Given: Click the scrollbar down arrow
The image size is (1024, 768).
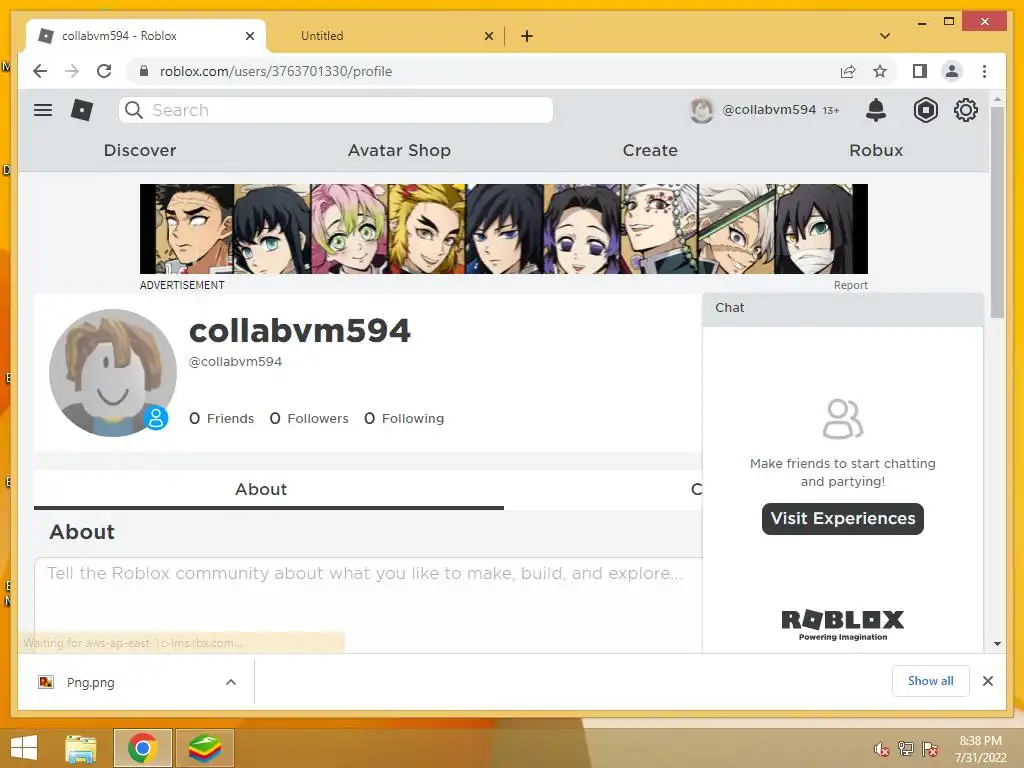Looking at the screenshot, I should click(x=997, y=644).
